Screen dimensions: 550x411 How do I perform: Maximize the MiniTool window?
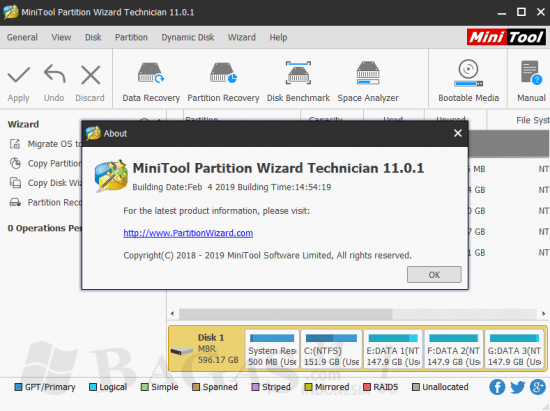521,12
